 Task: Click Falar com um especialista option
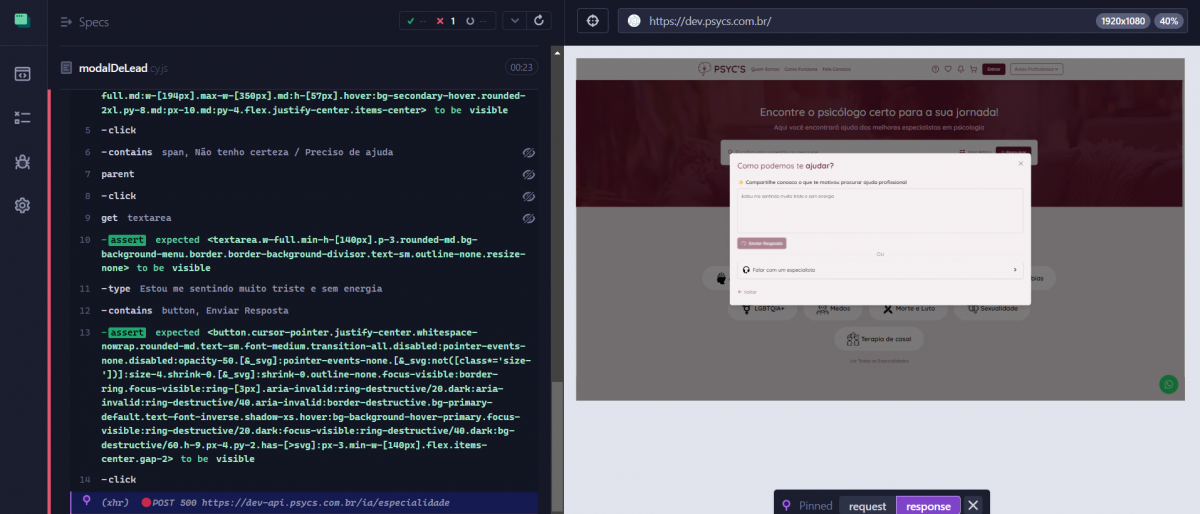[880, 270]
